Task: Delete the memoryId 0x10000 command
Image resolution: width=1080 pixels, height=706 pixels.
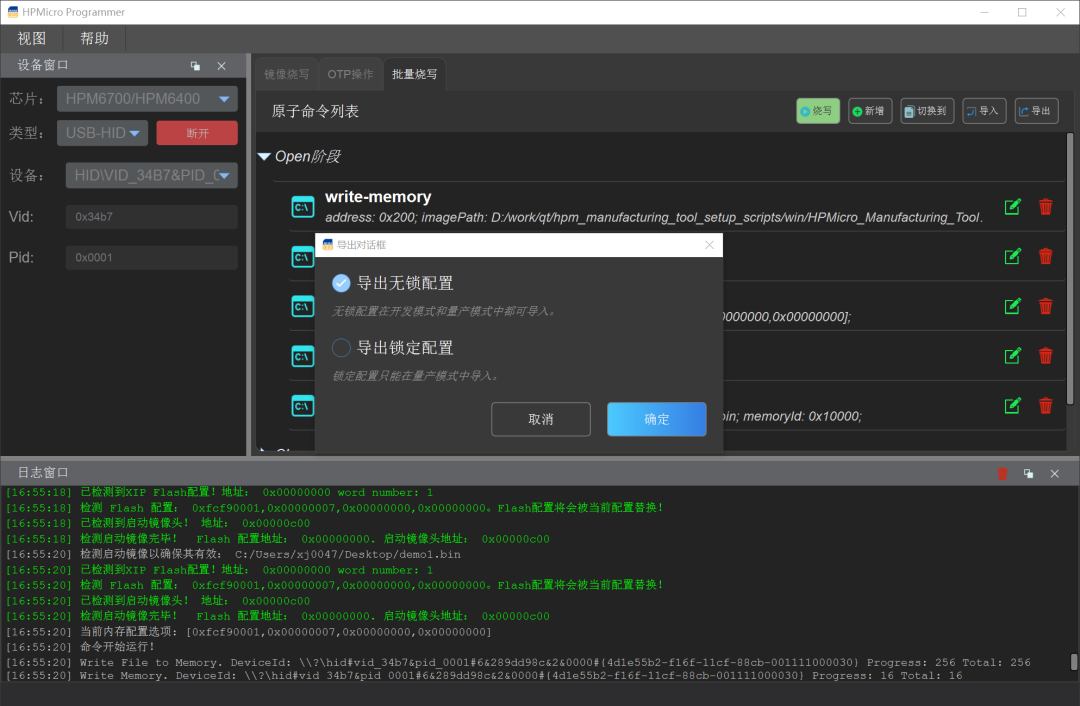Action: [1046, 406]
